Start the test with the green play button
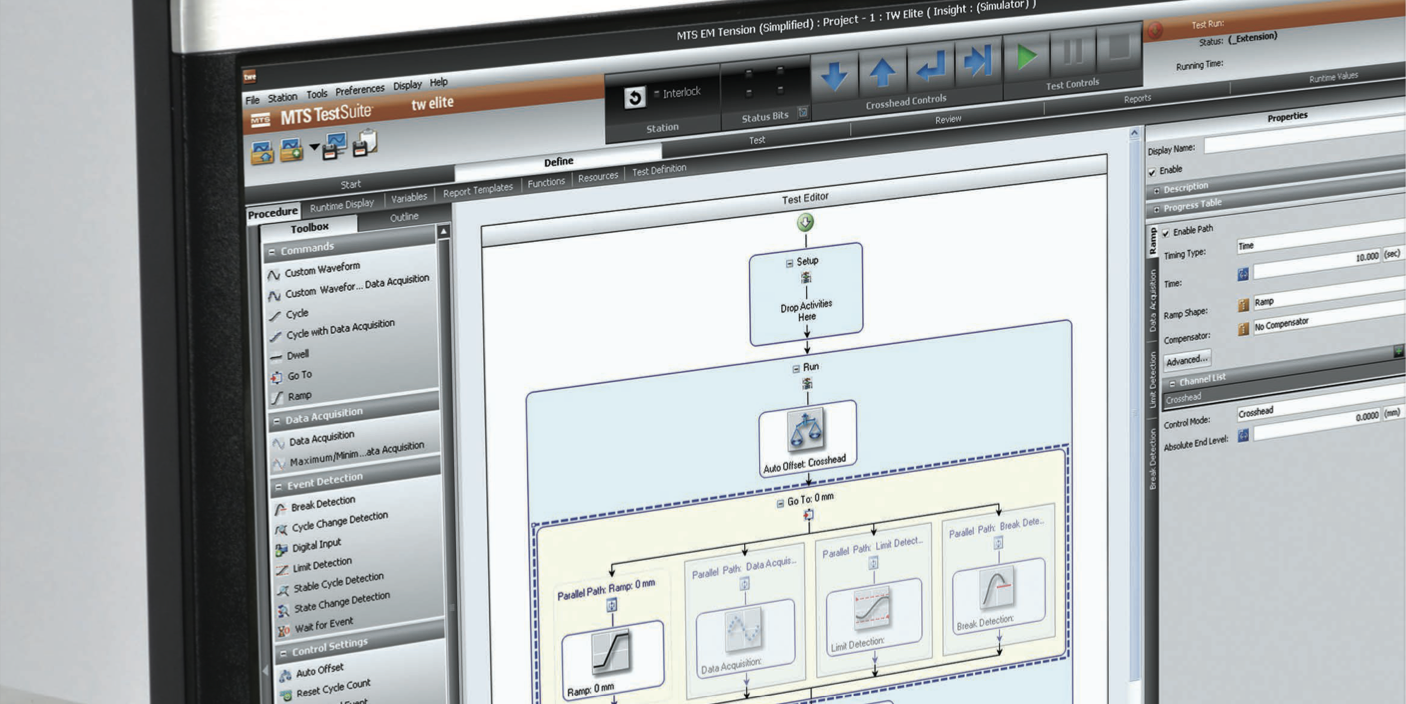The height and width of the screenshot is (704, 1406). (1027, 57)
